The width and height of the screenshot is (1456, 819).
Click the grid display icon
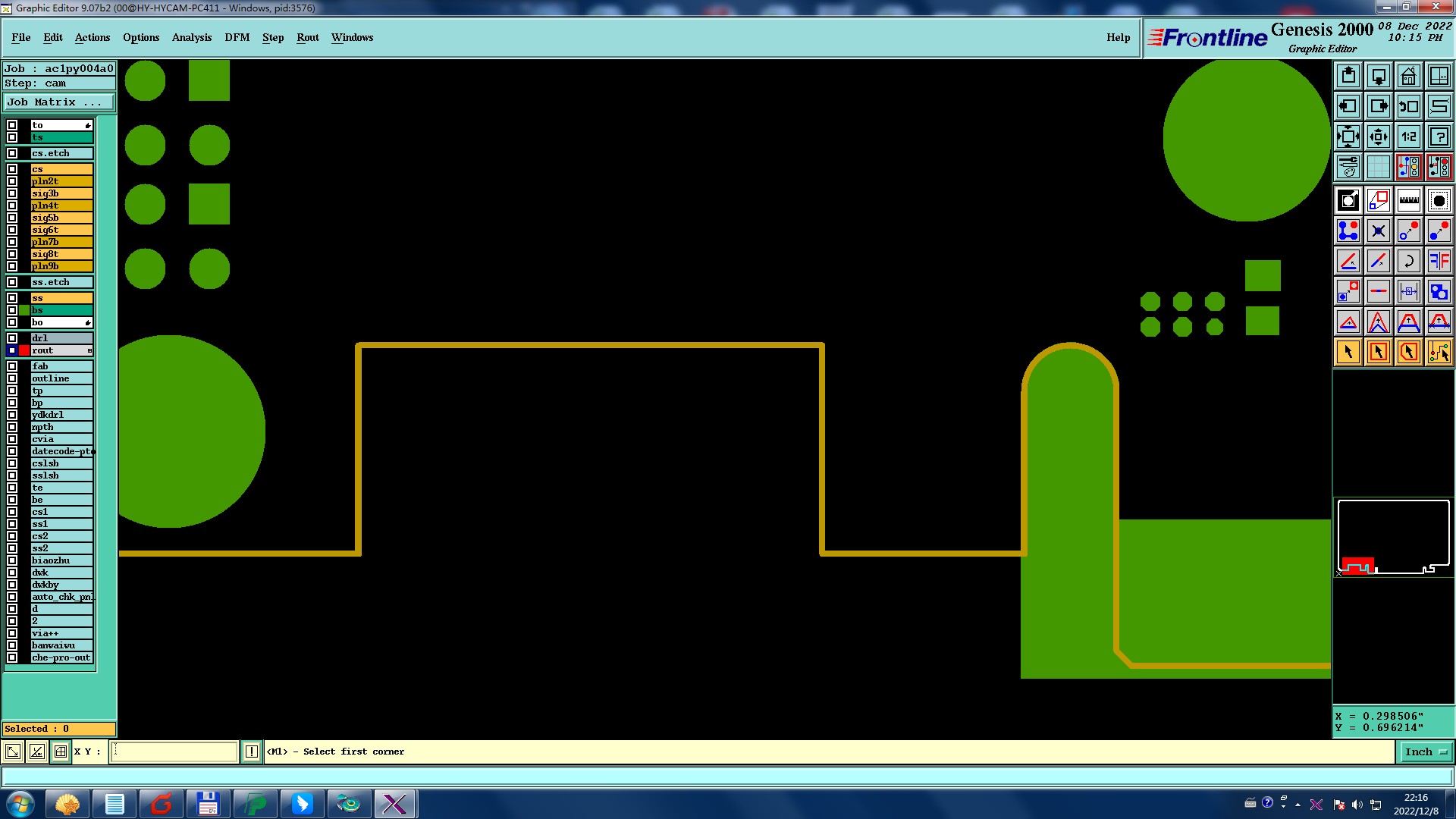1378,167
